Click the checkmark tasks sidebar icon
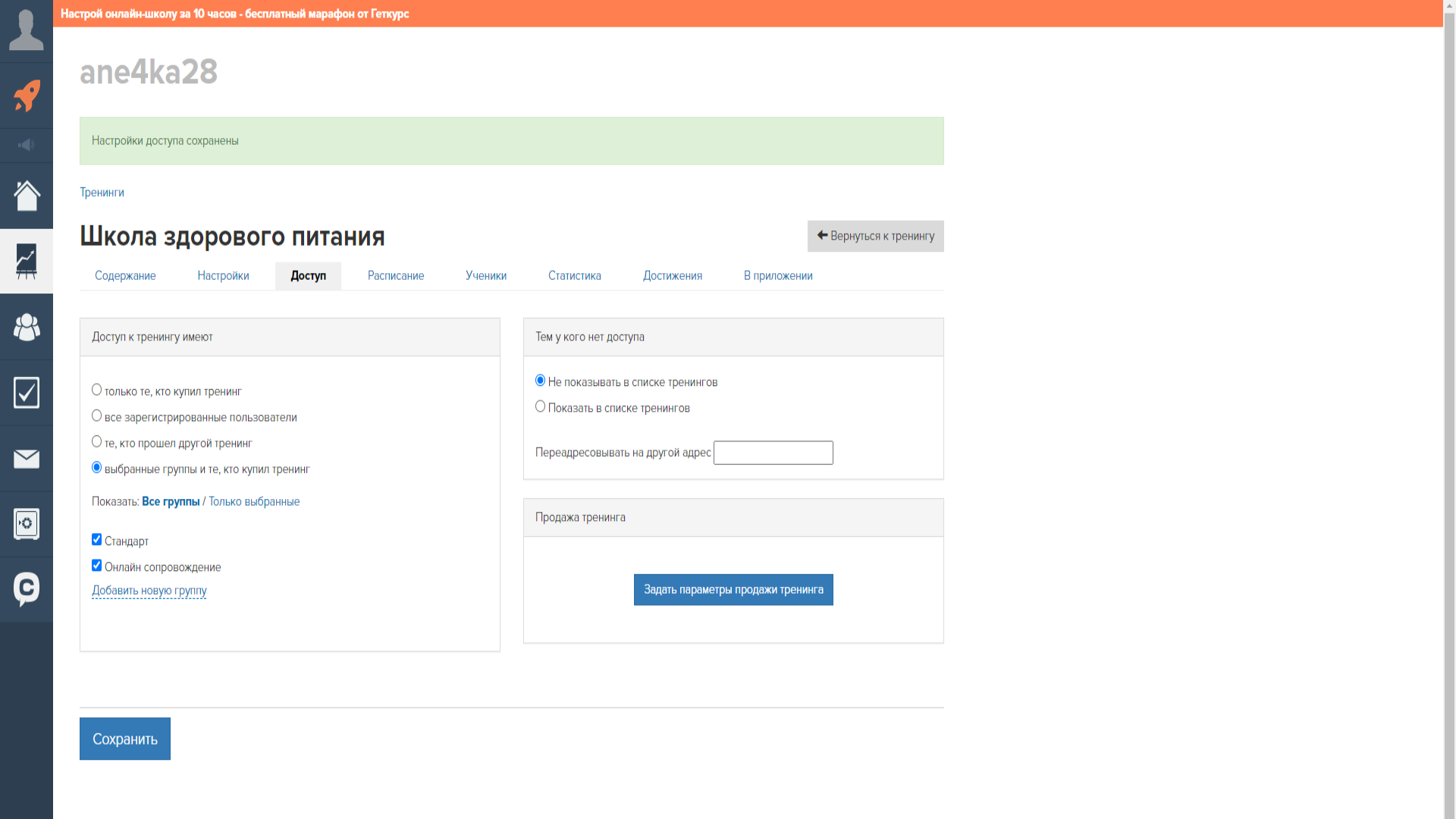Screen dimensions: 1456x819 [27, 393]
